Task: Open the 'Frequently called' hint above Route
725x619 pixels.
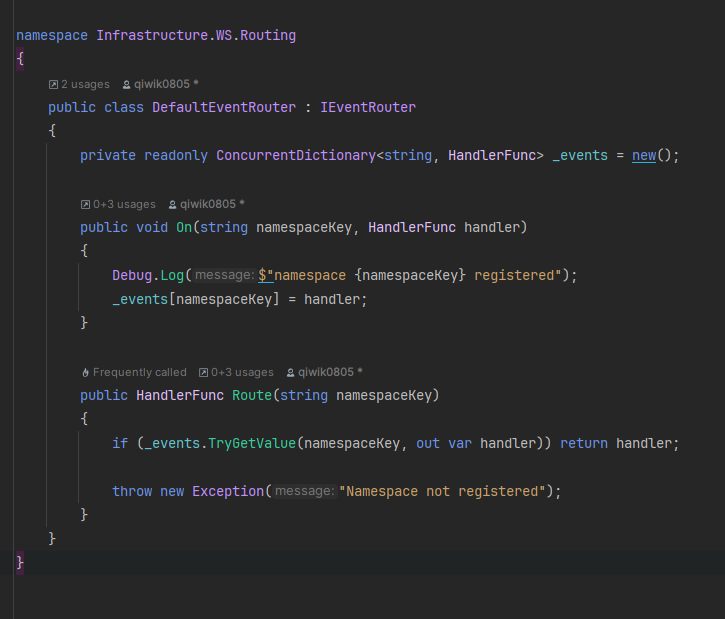Action: point(140,372)
